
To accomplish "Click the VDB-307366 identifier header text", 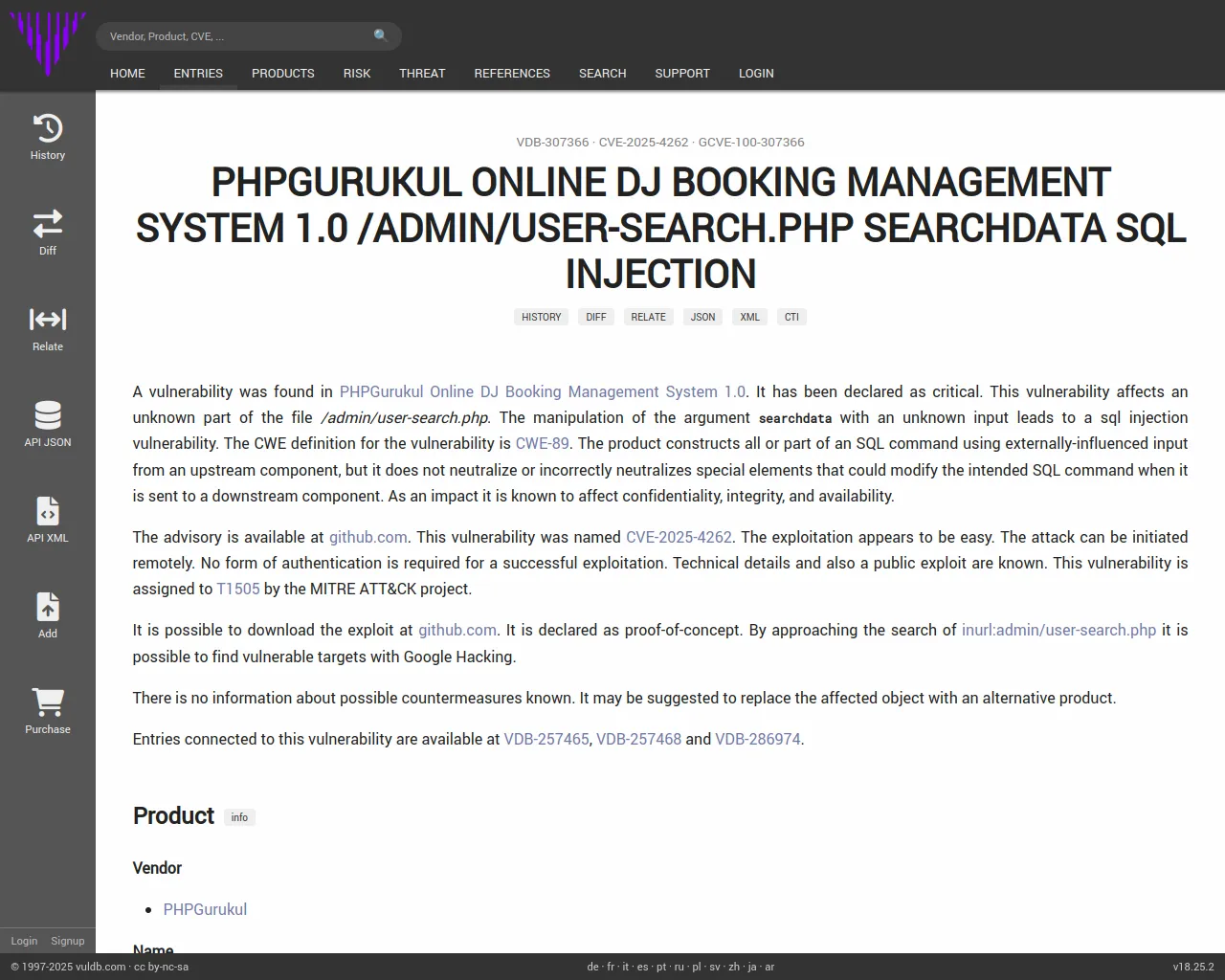I will [552, 142].
